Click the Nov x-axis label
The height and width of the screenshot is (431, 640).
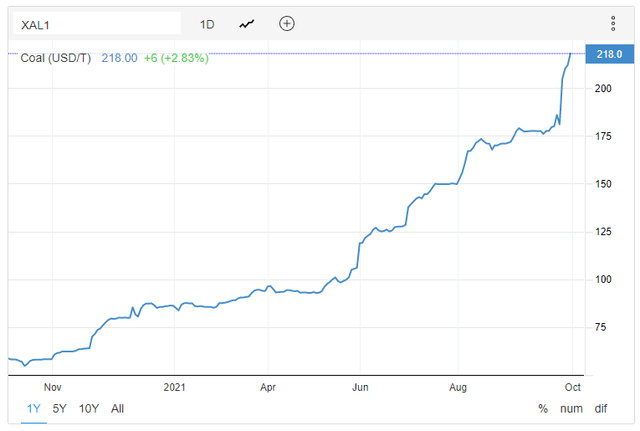53,387
